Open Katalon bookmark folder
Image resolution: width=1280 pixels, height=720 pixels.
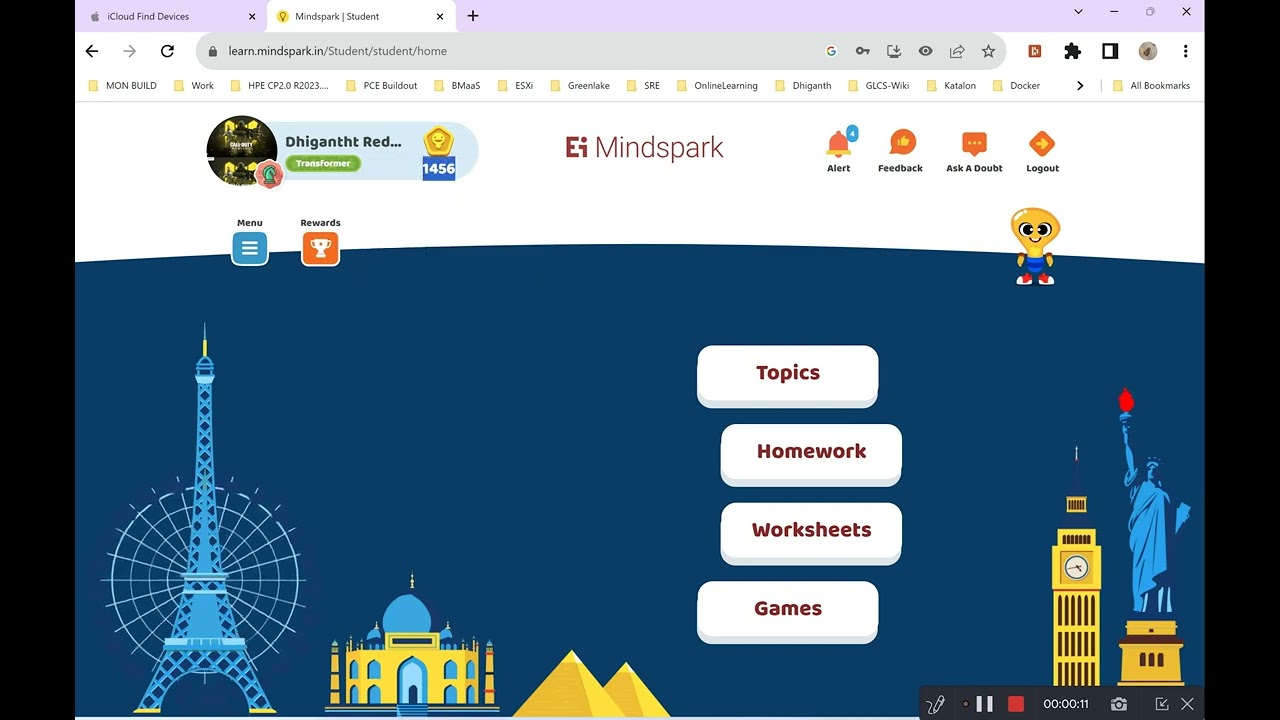[x=951, y=86]
